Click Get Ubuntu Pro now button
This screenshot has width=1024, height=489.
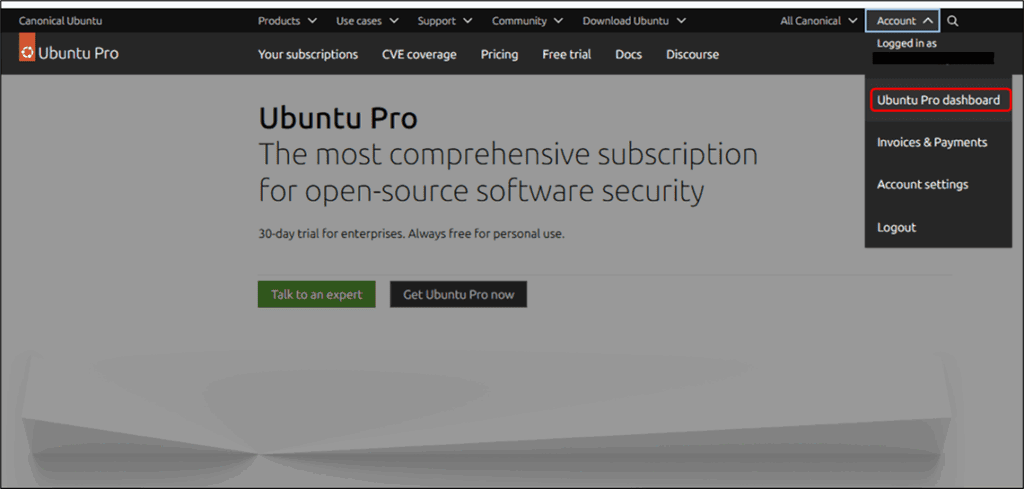coord(458,294)
